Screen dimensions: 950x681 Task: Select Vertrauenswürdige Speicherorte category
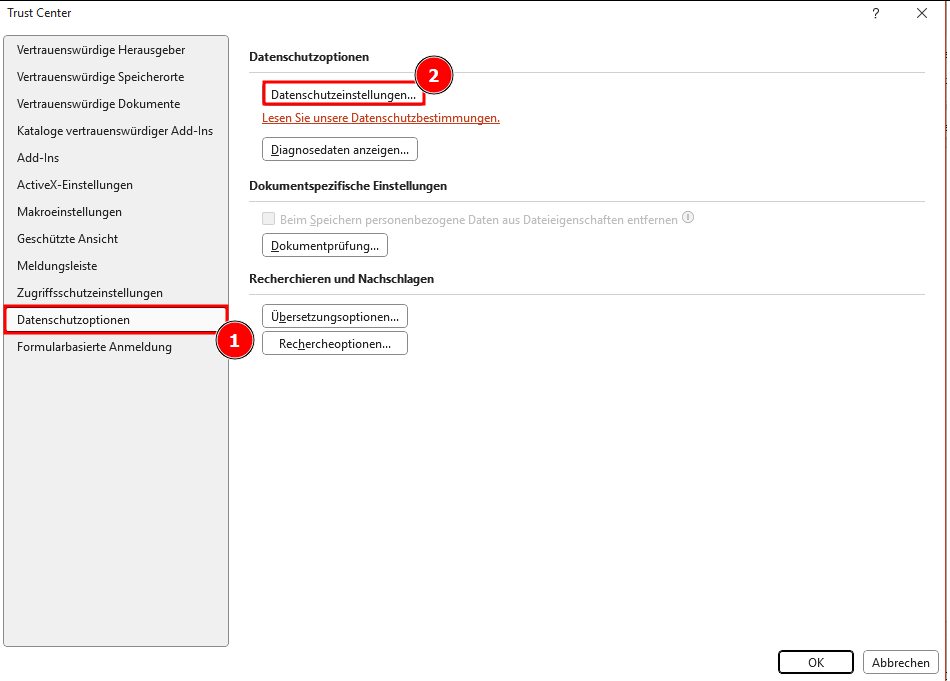point(100,77)
